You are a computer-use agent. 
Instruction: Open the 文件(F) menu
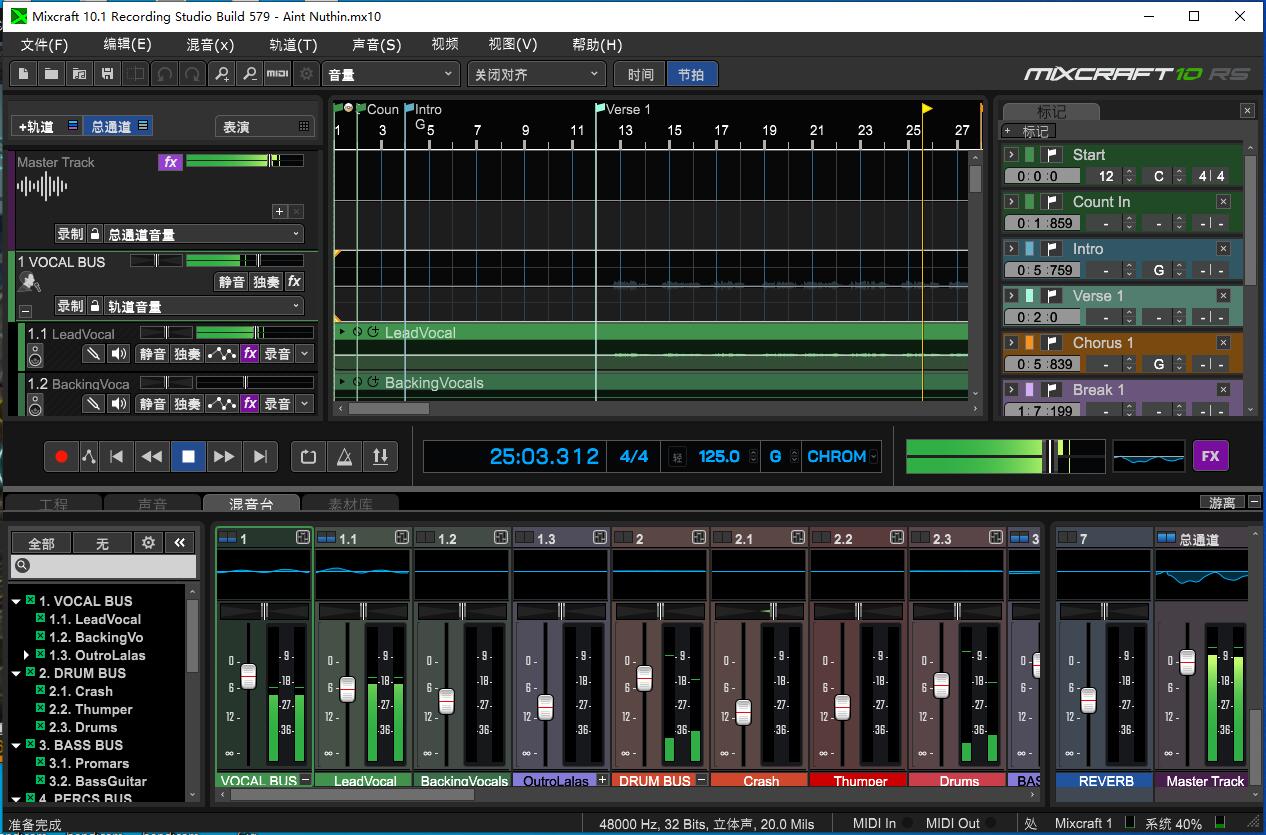[44, 45]
